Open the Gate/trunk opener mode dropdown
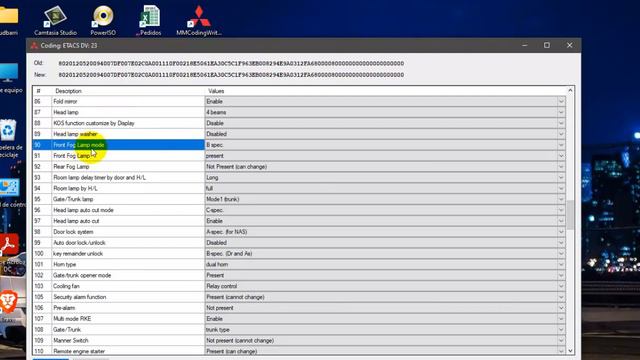The image size is (640, 360). coord(561,276)
